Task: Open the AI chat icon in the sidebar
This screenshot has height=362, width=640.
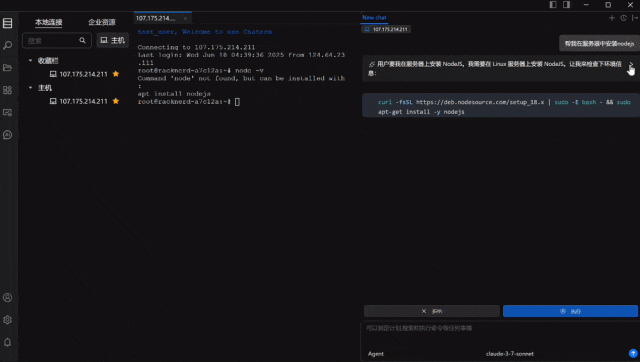Action: tap(7, 135)
